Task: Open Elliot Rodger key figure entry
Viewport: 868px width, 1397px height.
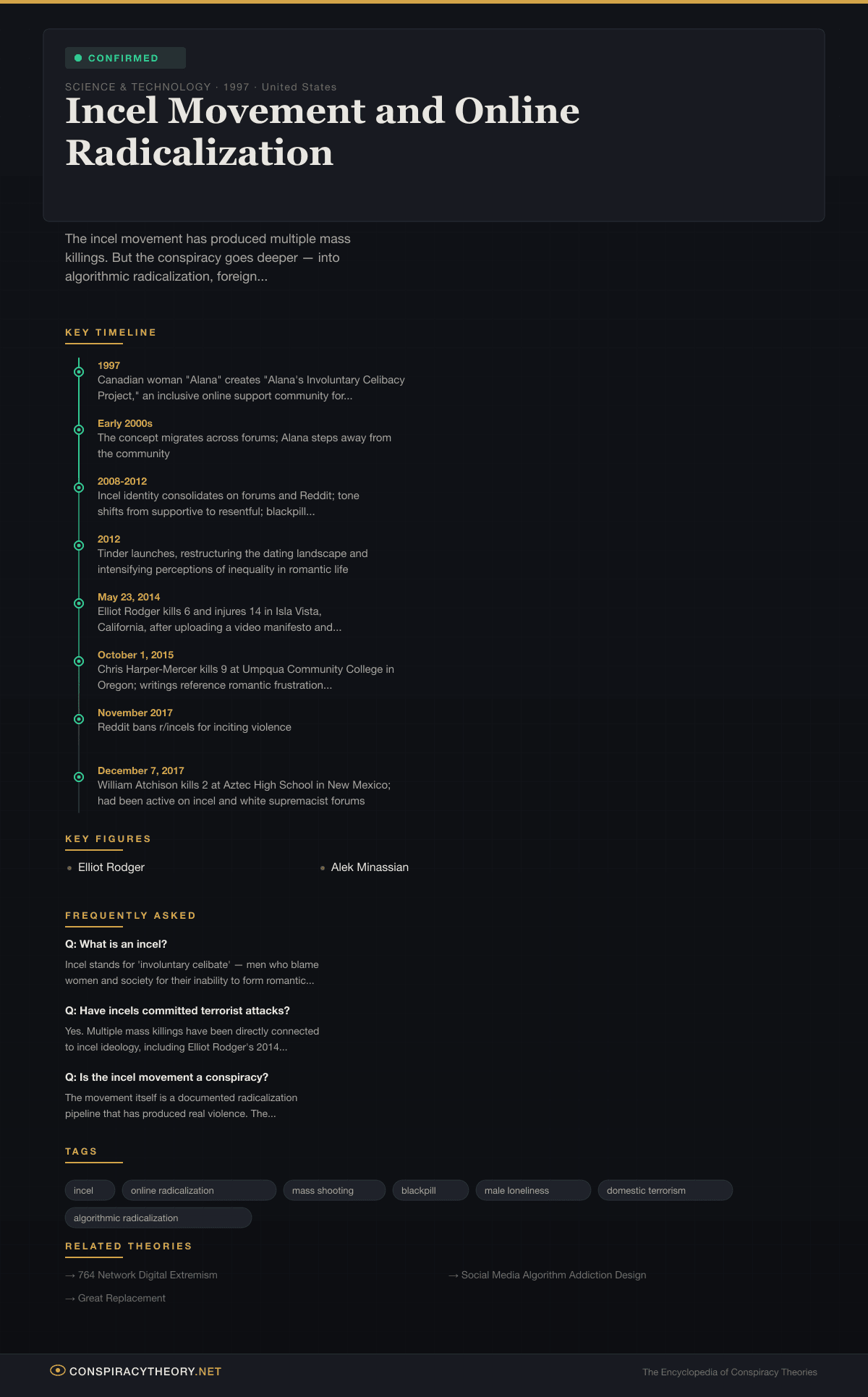Action: [x=111, y=867]
